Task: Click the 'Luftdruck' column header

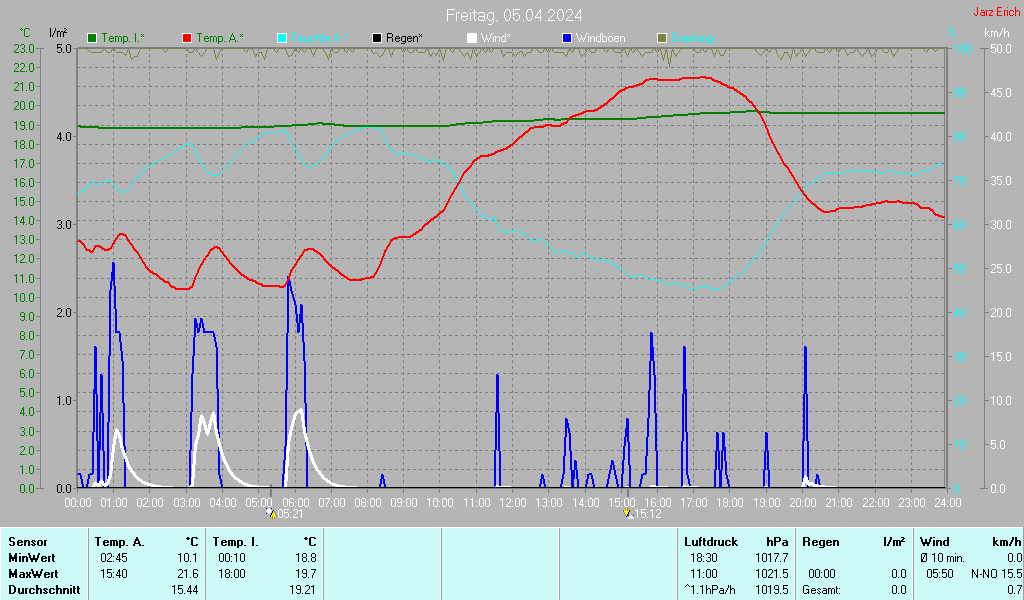Action: click(x=711, y=542)
